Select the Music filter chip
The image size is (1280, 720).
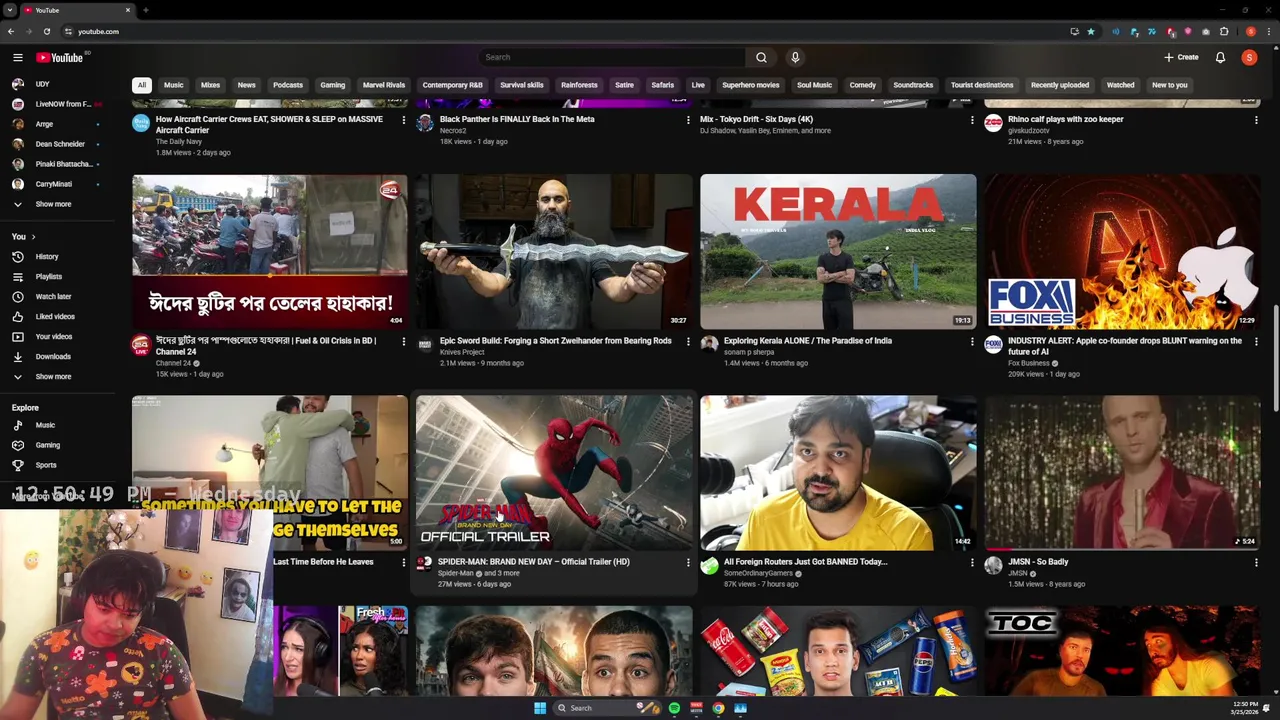coord(174,85)
